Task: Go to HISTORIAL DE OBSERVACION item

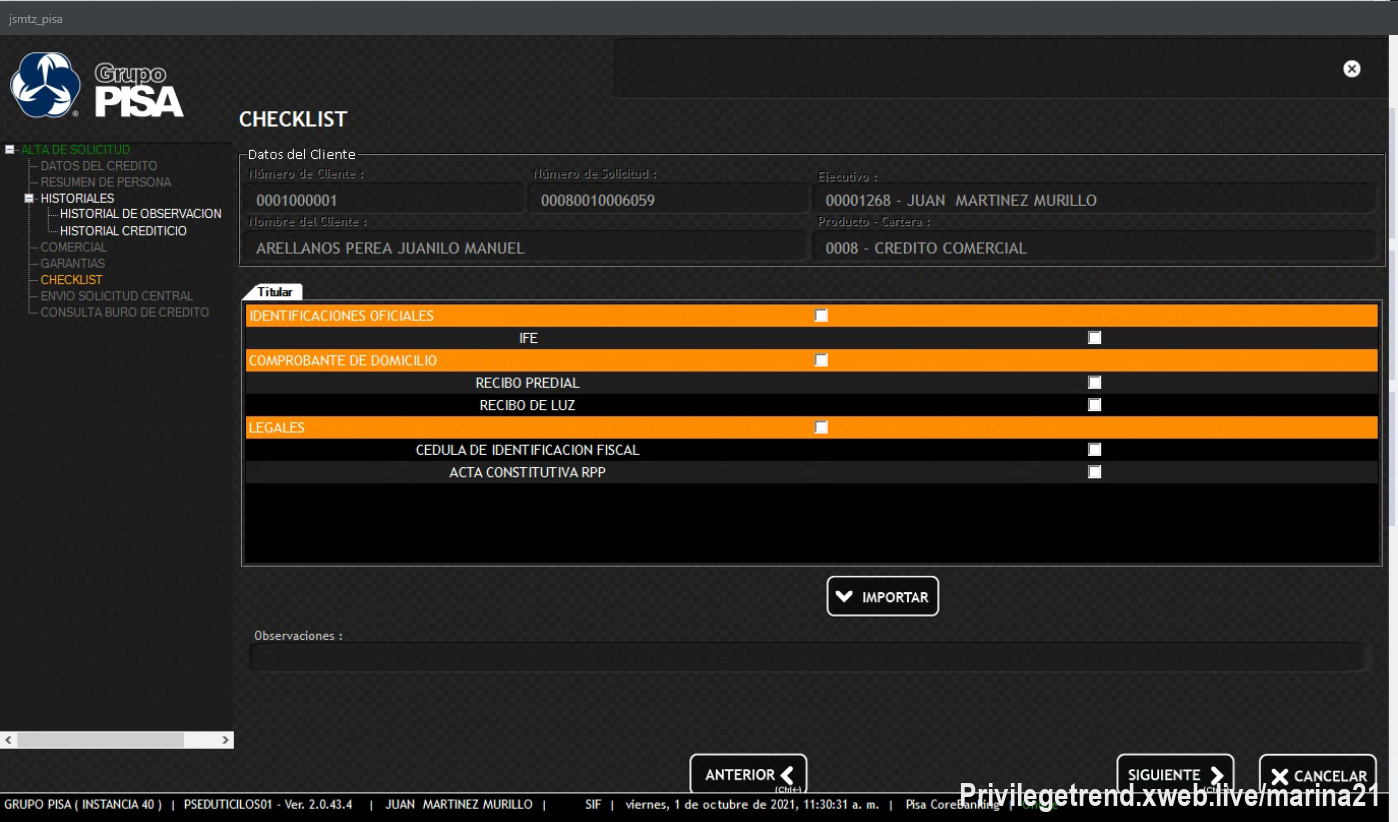Action: click(x=140, y=214)
